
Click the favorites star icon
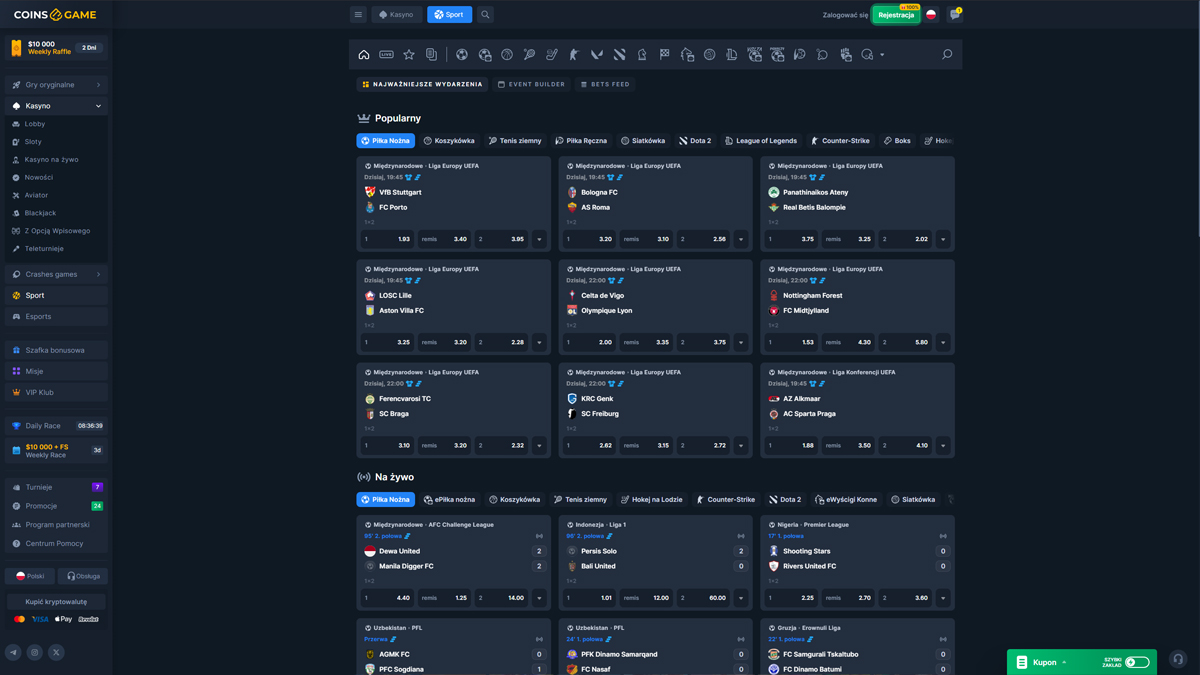coord(409,55)
